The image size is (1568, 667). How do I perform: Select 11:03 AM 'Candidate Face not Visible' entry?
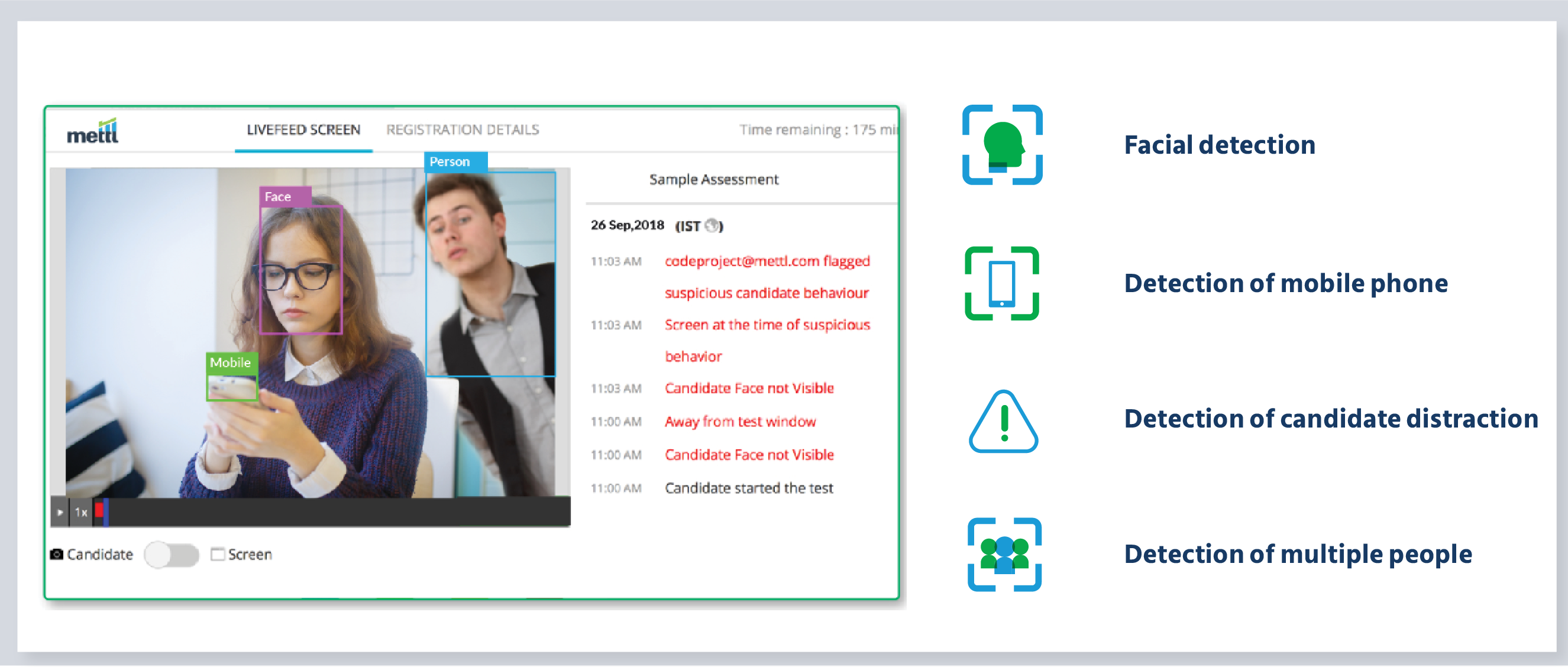coord(749,388)
